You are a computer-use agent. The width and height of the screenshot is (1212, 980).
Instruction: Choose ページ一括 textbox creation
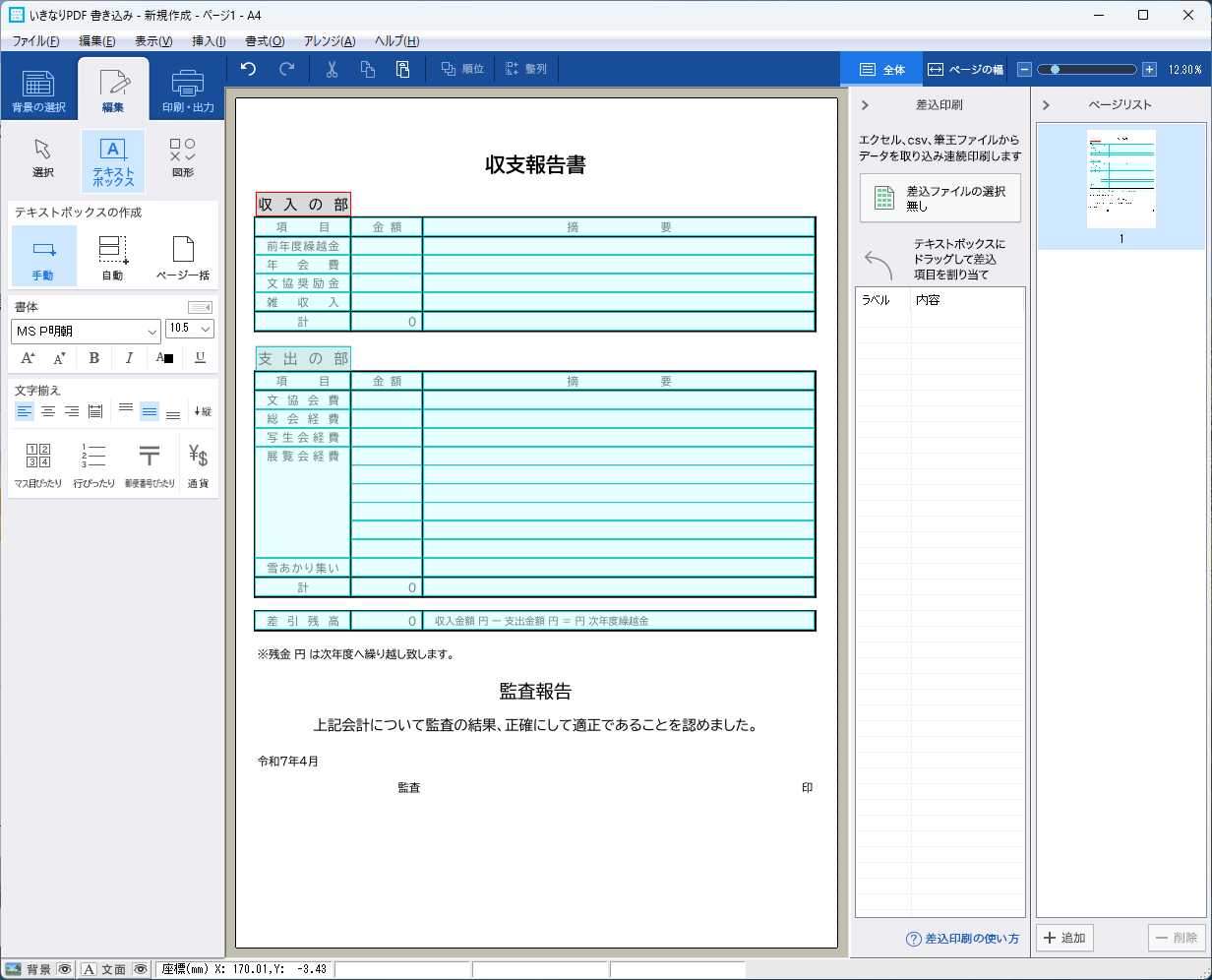183,256
